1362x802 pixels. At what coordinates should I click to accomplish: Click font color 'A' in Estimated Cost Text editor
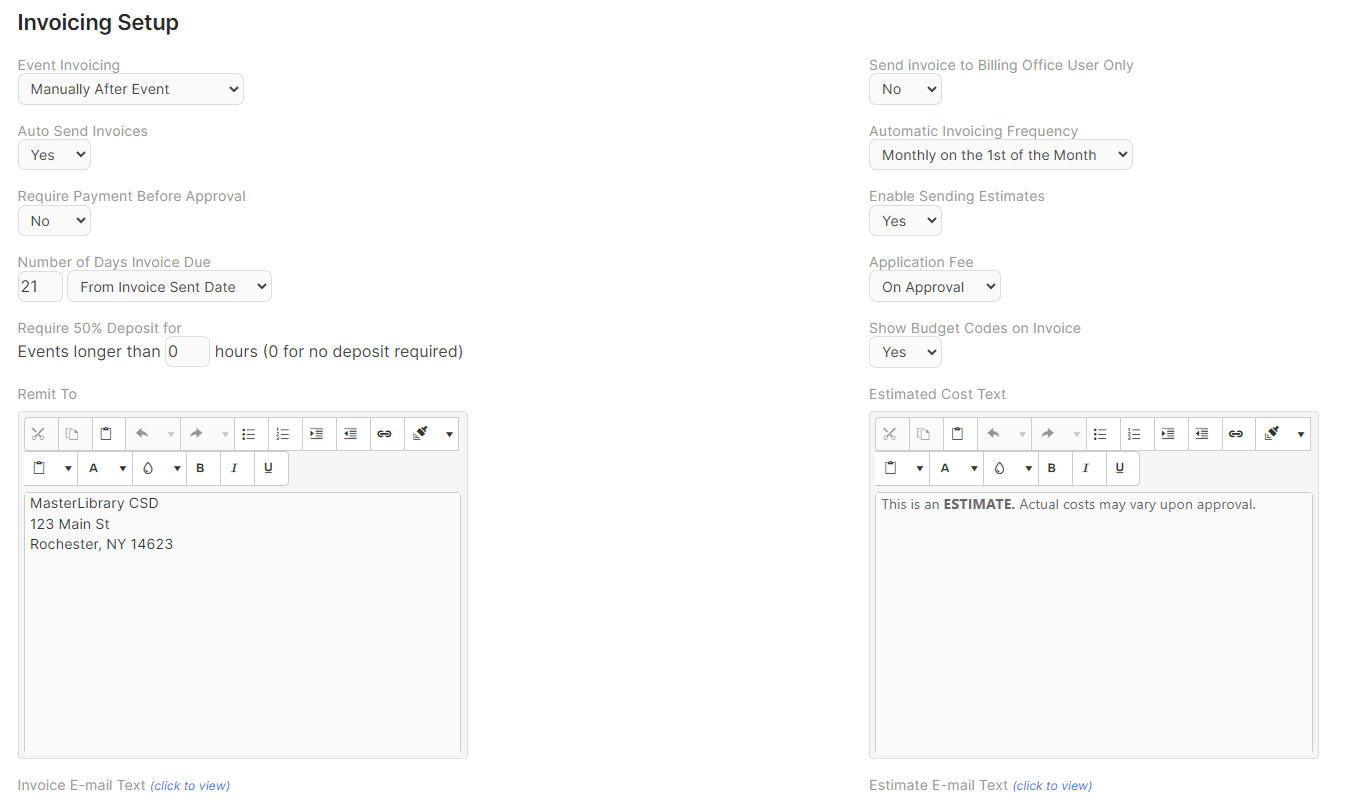945,468
